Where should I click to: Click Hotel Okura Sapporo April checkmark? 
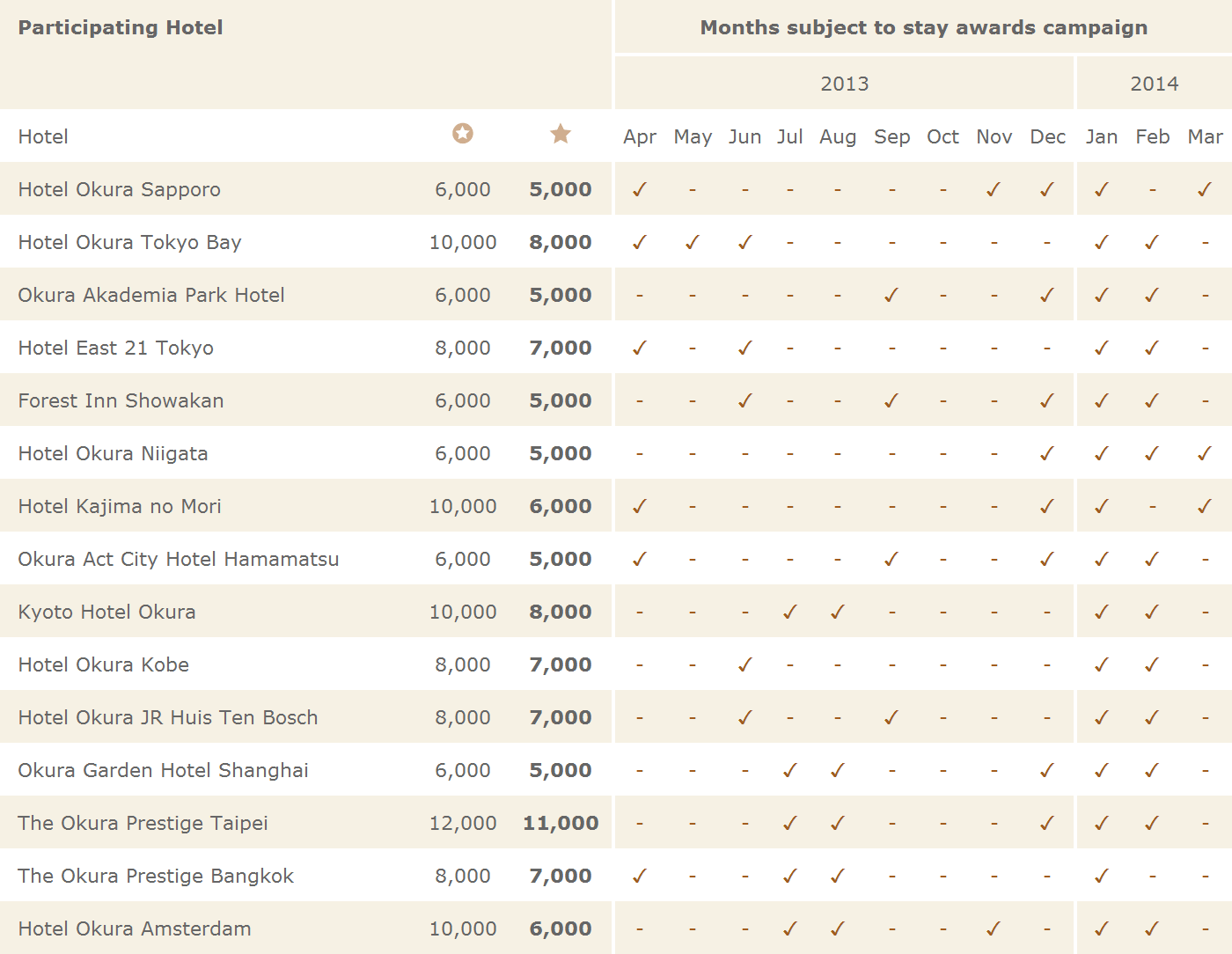tap(640, 189)
